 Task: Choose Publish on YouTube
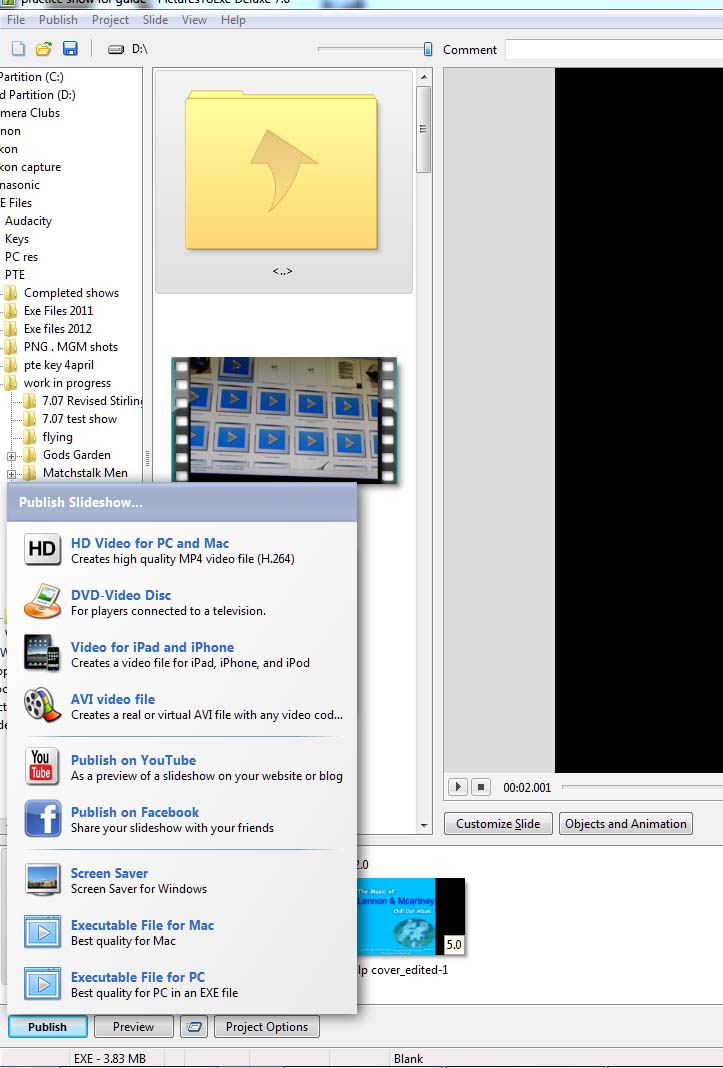point(133,761)
